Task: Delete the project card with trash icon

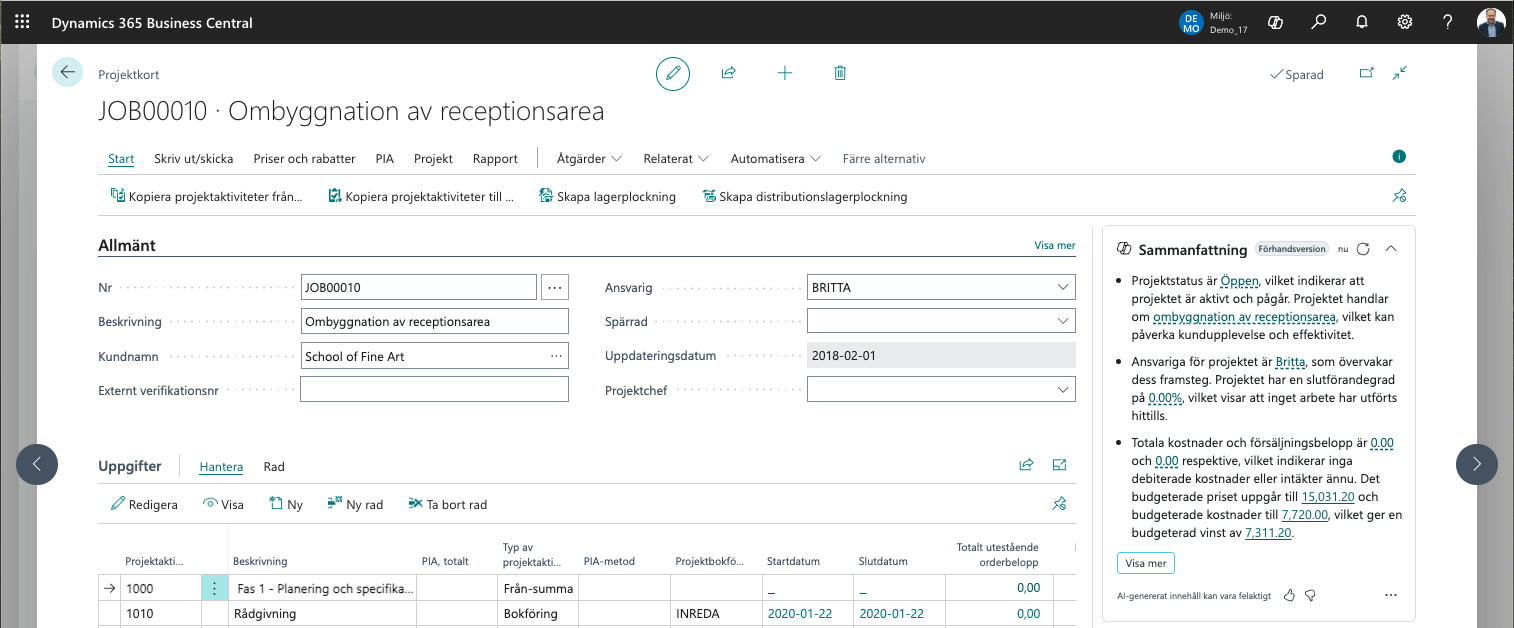Action: tap(841, 73)
